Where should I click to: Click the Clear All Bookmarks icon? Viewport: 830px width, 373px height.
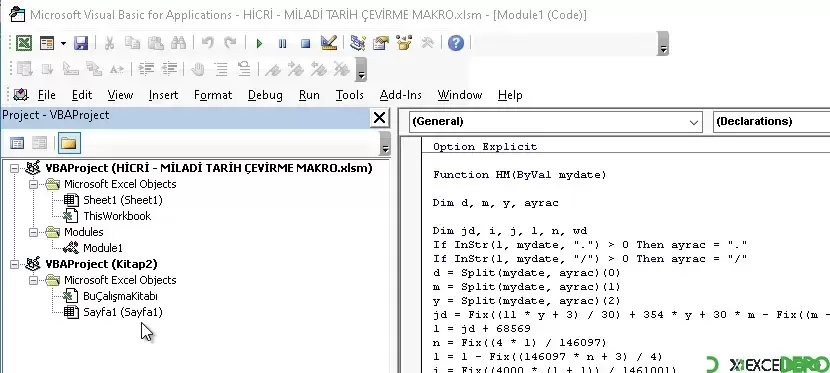click(x=342, y=69)
